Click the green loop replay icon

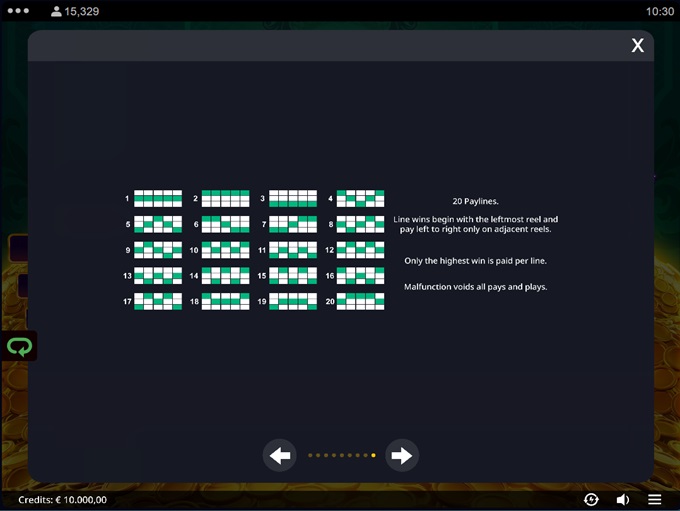pyautogui.click(x=19, y=346)
